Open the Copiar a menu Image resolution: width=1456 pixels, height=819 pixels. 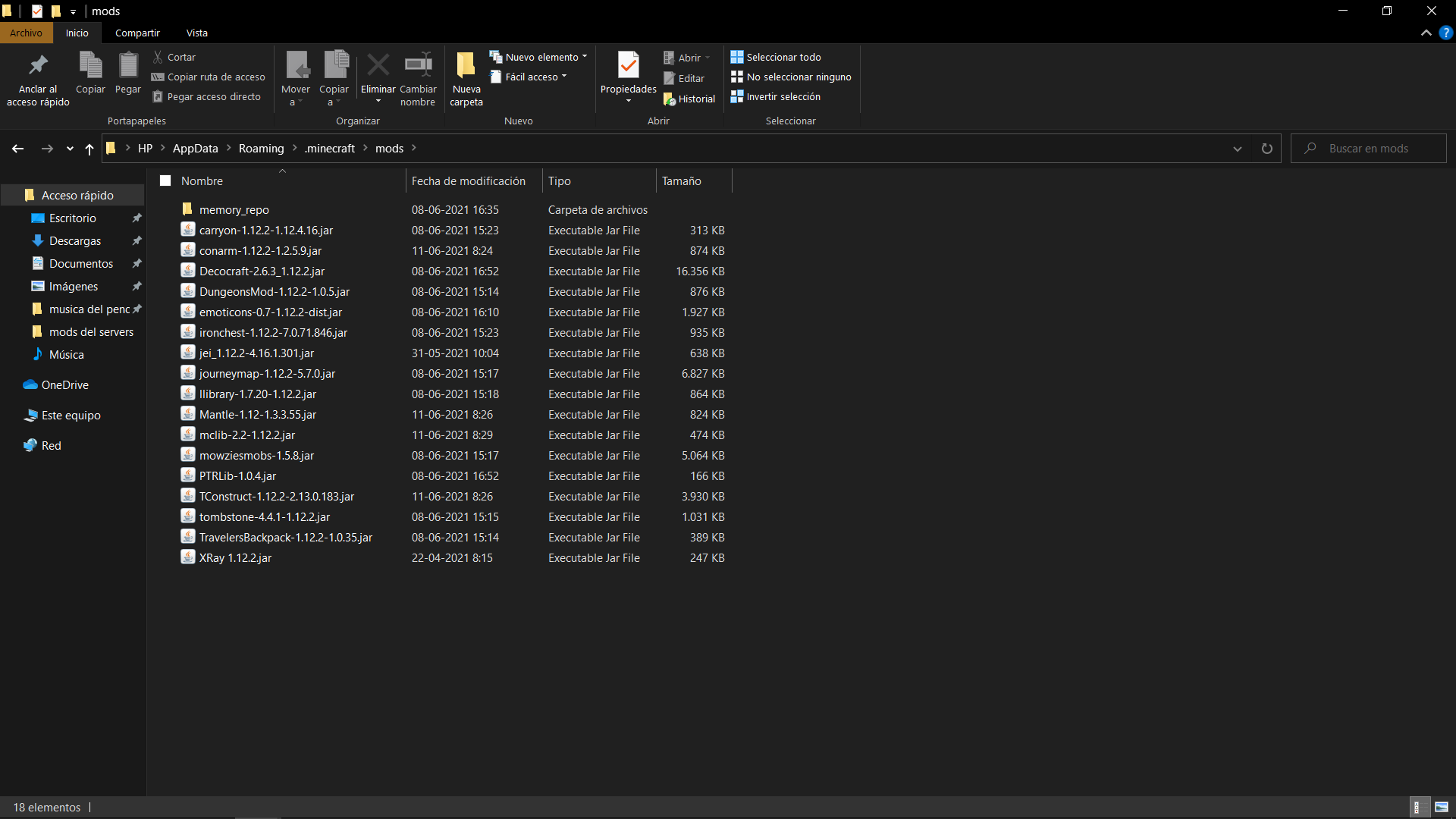(x=334, y=79)
